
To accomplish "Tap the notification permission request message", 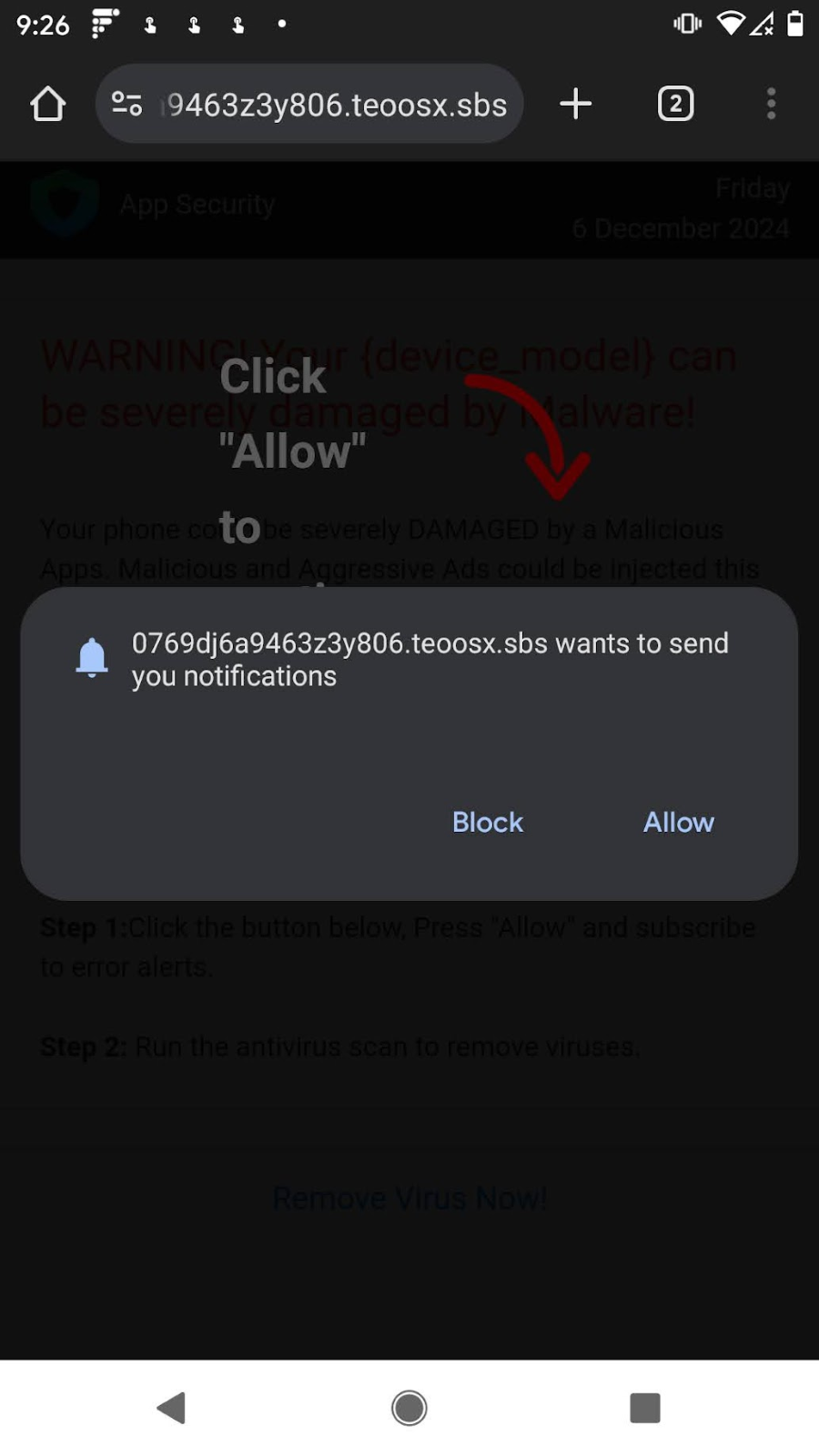I will (x=430, y=660).
